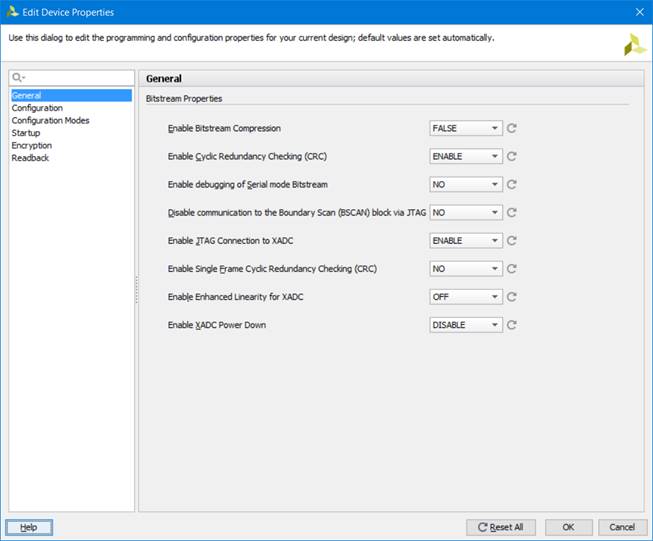This screenshot has width=653, height=541.
Task: Select Configuration in the category list
Action: [x=37, y=108]
